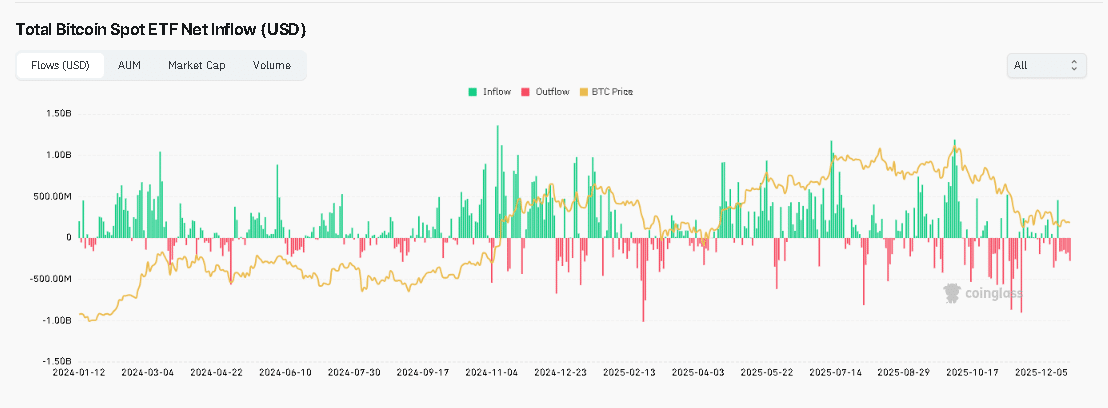Click the chart title Total Bitcoin Spot ETF Net Inflow
This screenshot has width=1108, height=408.
point(160,30)
